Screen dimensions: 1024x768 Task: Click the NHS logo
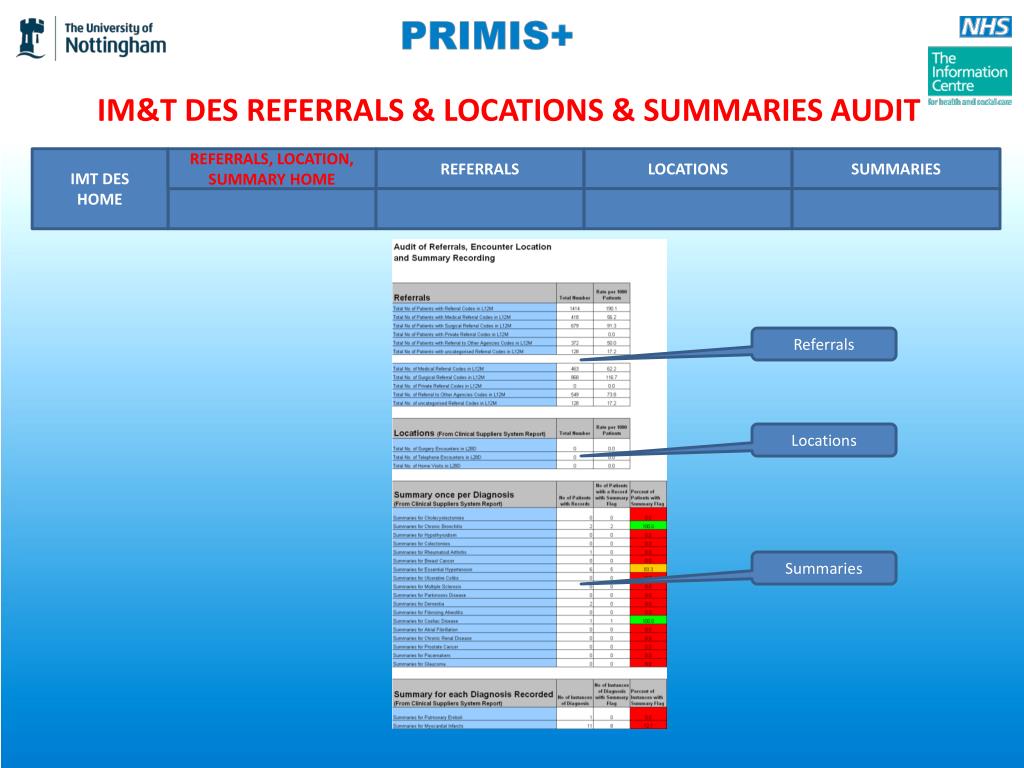coord(985,27)
